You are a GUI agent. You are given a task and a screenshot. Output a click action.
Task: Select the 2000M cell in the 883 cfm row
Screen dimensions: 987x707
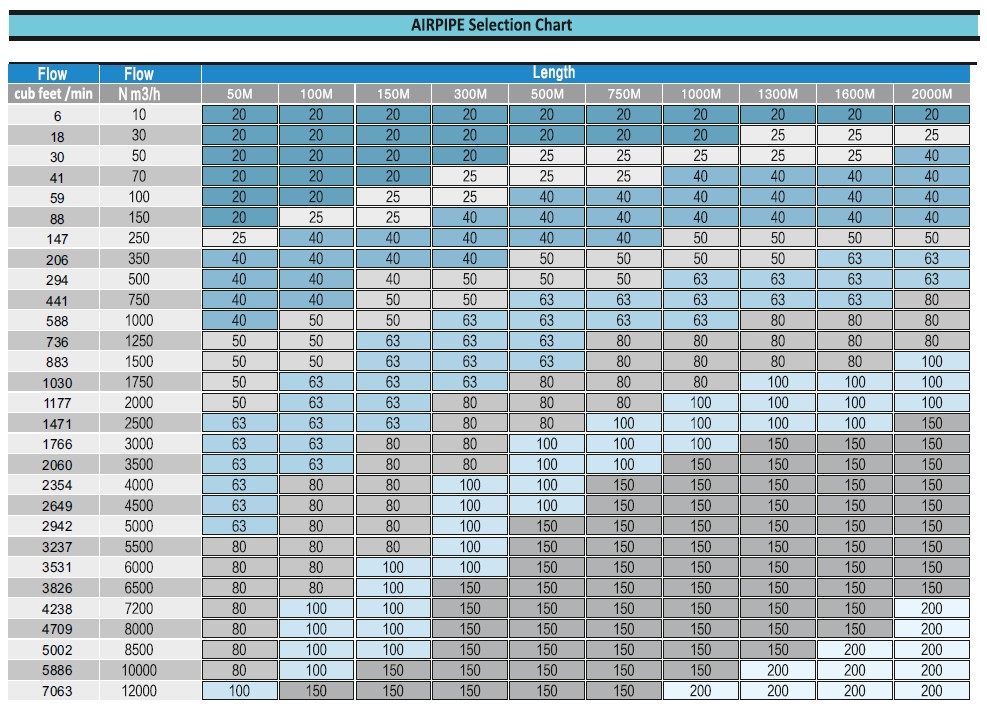[x=932, y=361]
